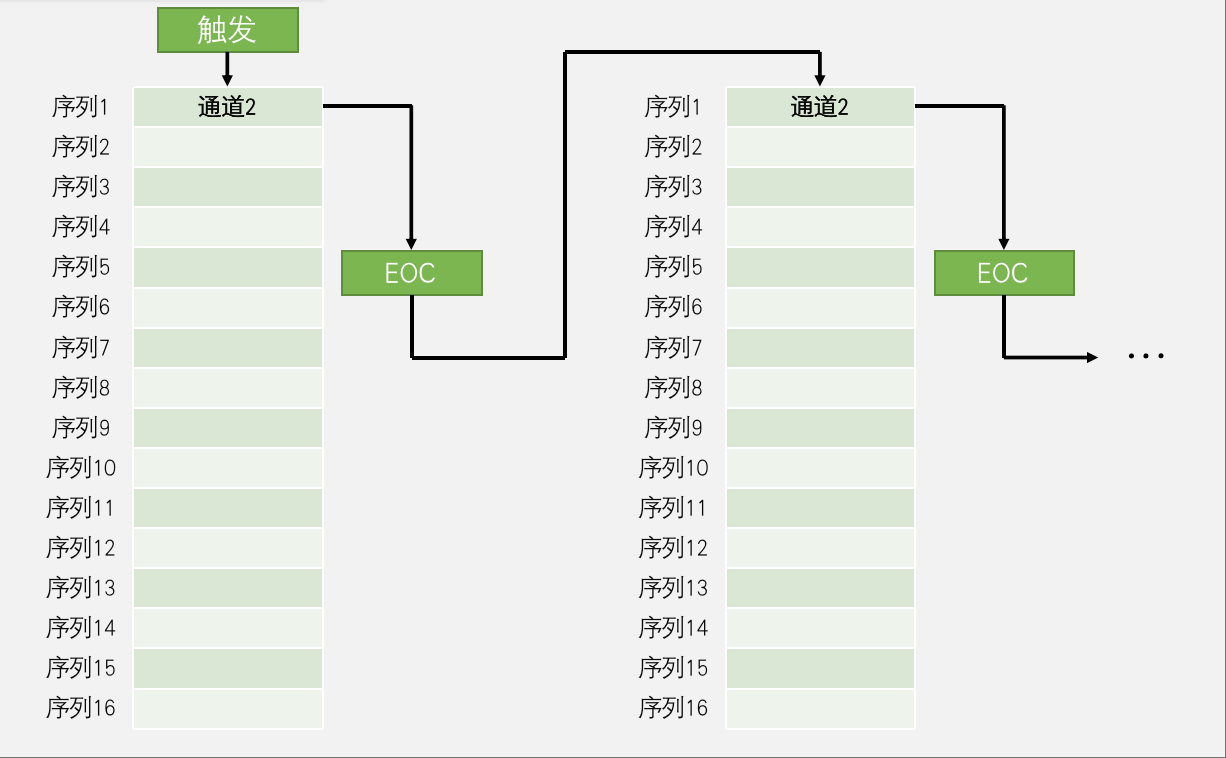The width and height of the screenshot is (1226, 758).
Task: Select the empty 序列8 cell in the left table
Action: (227, 388)
